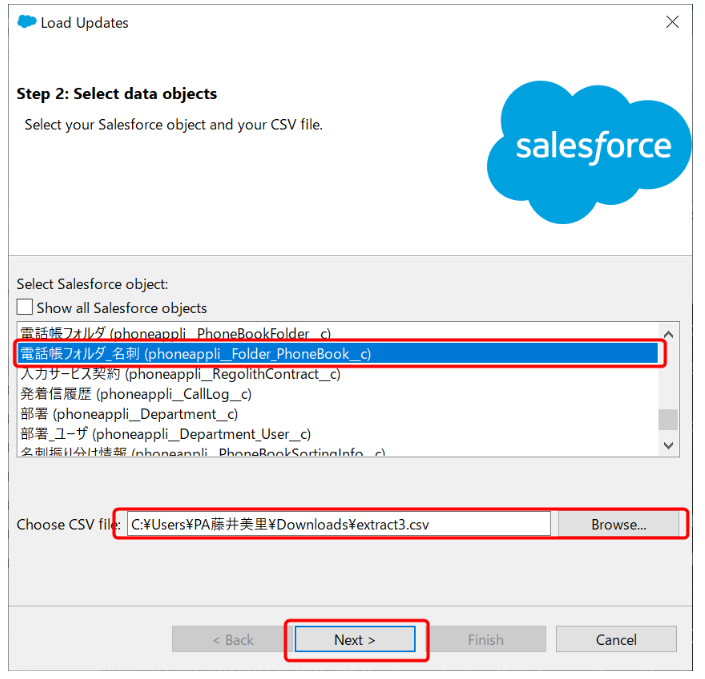Close the Load Updates dialog window
The width and height of the screenshot is (705, 679).
[673, 22]
